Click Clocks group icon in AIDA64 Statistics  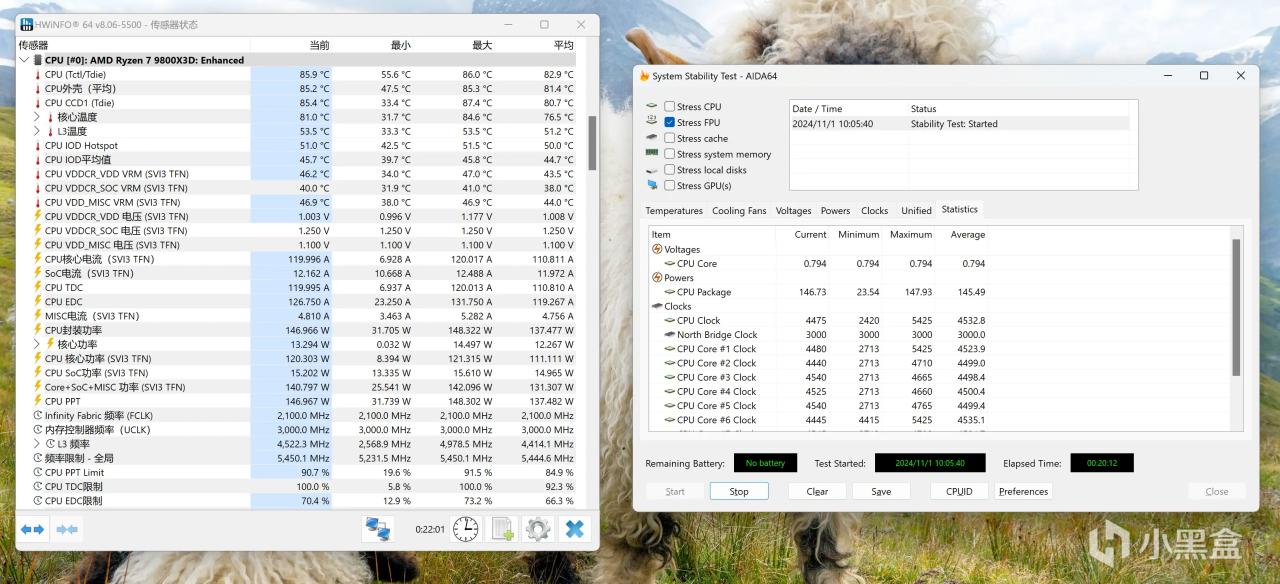(x=657, y=306)
